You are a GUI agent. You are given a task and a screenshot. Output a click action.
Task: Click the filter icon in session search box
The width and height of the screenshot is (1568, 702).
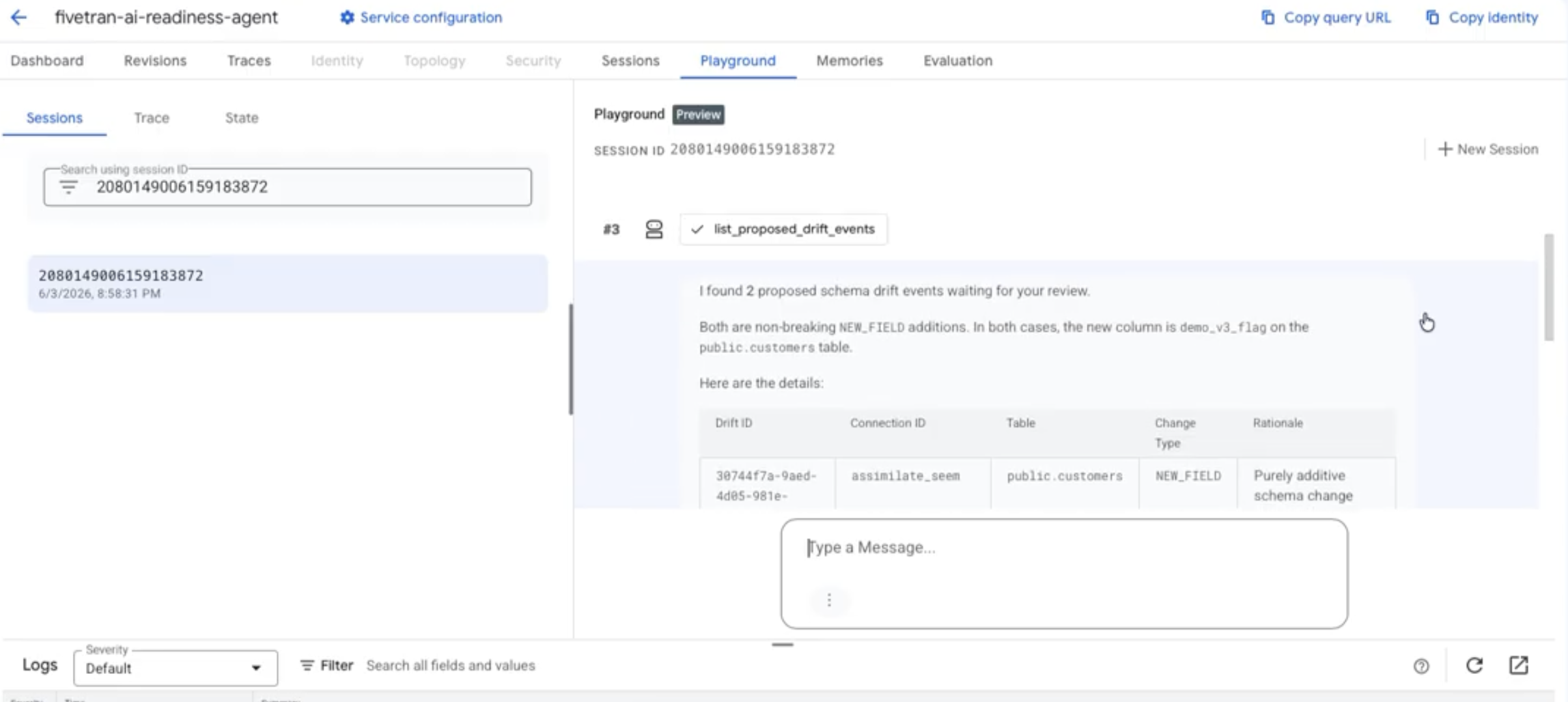(68, 188)
